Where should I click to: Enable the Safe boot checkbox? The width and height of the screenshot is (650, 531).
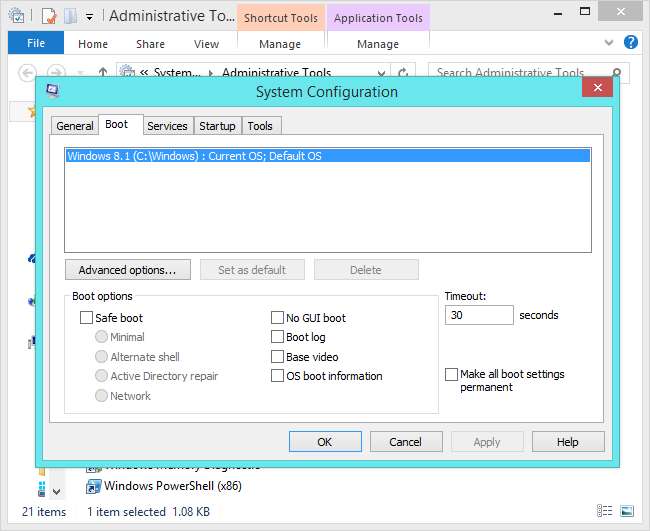(86, 318)
